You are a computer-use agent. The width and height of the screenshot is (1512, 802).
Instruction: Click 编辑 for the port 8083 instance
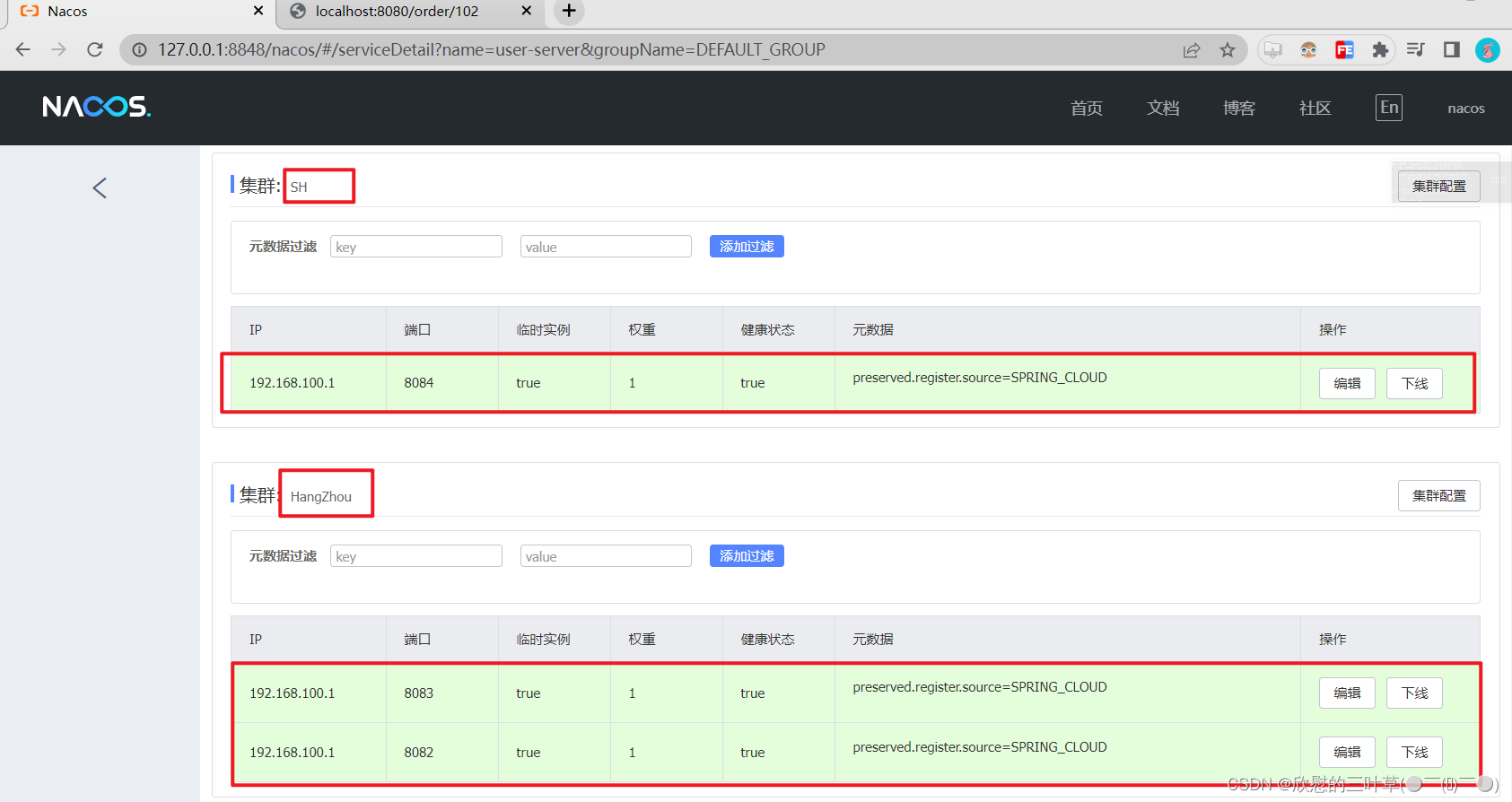[x=1347, y=693]
